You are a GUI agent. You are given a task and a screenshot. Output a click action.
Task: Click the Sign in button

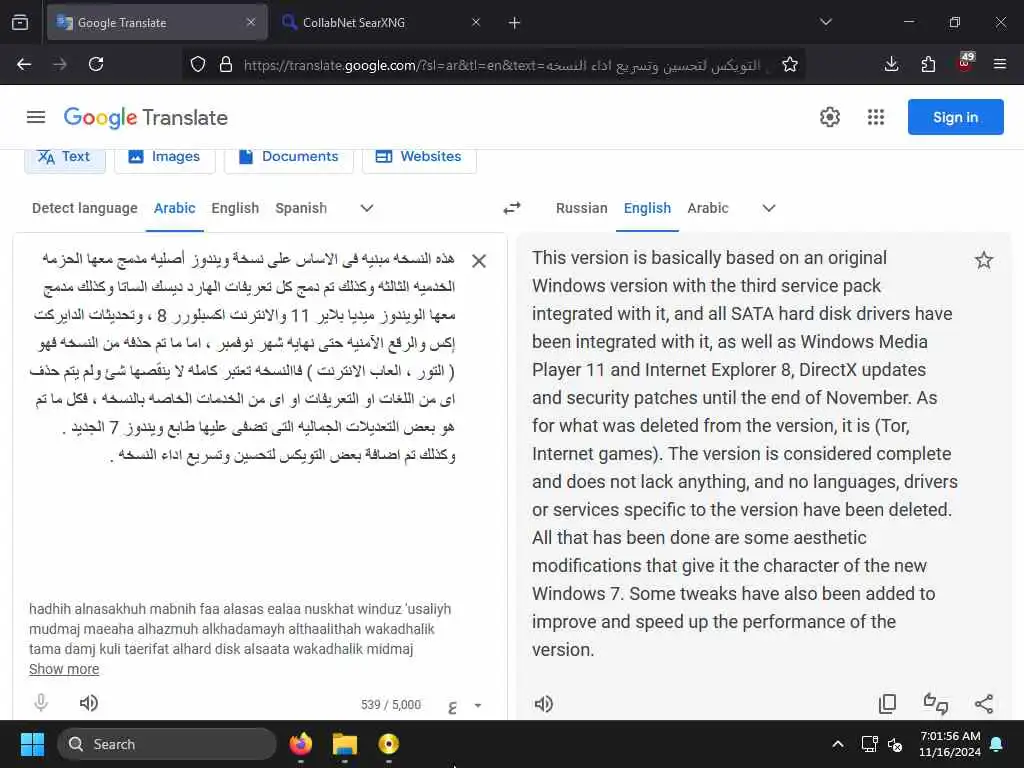point(955,118)
